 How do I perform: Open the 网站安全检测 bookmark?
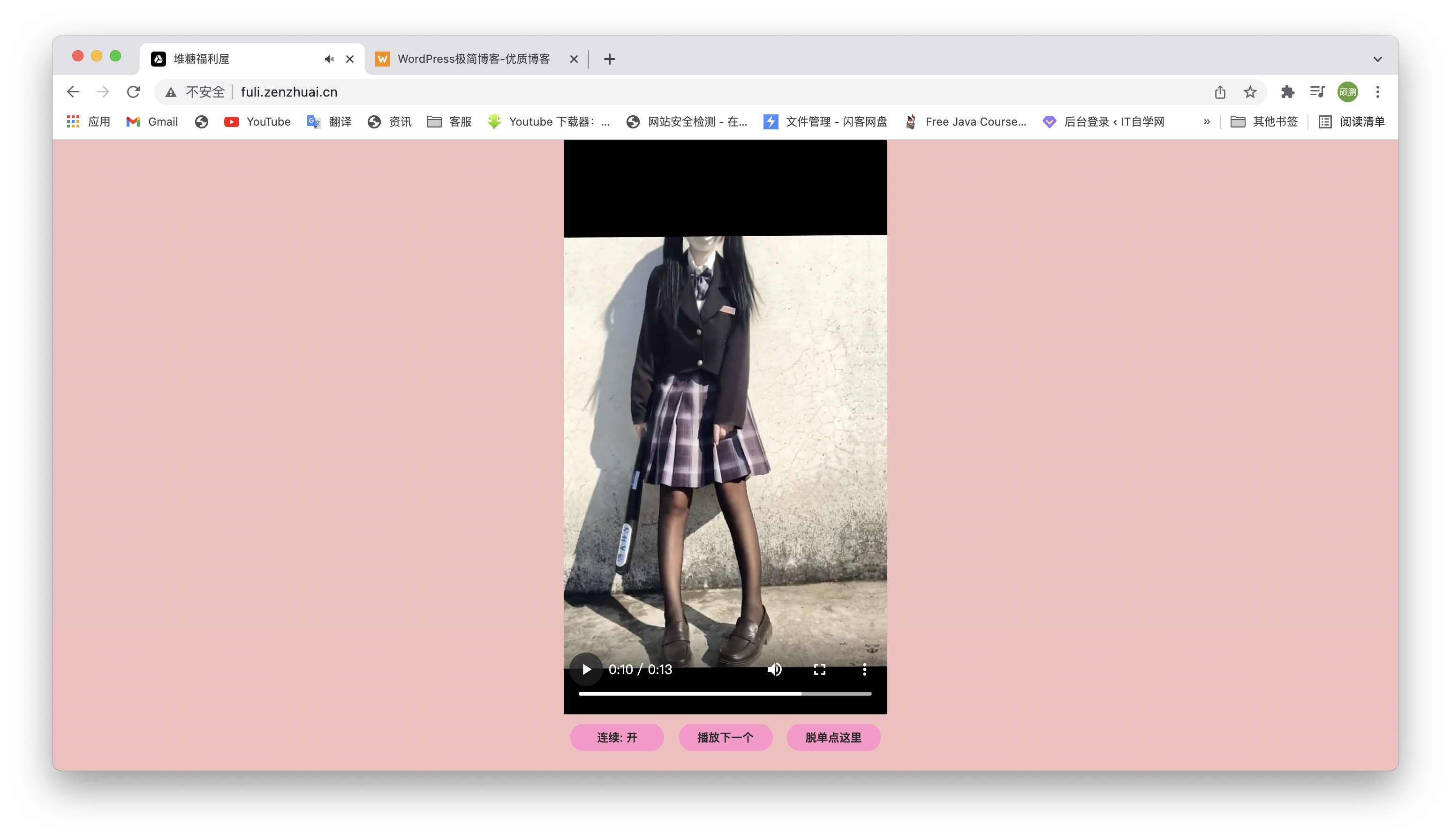click(687, 122)
